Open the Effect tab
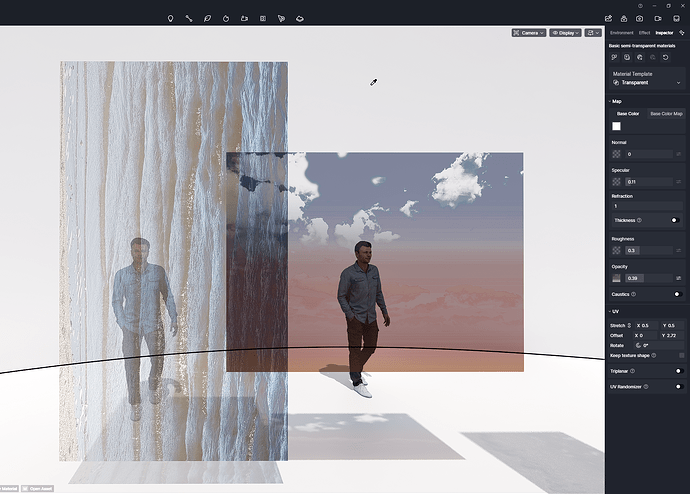 [644, 33]
